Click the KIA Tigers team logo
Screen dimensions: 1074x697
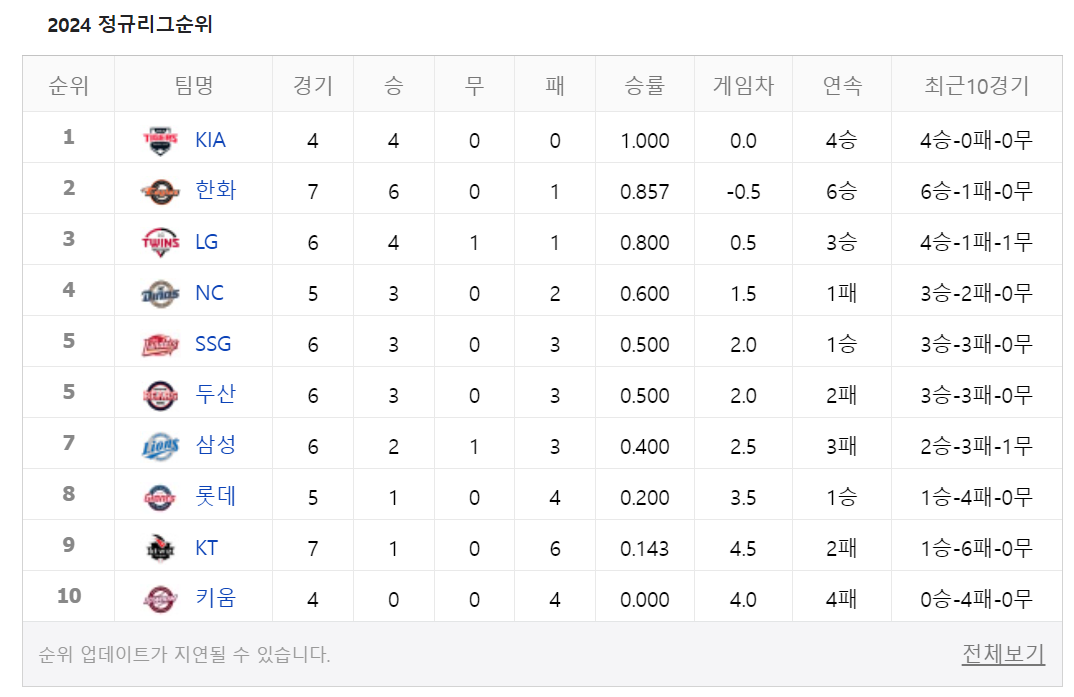[161, 140]
